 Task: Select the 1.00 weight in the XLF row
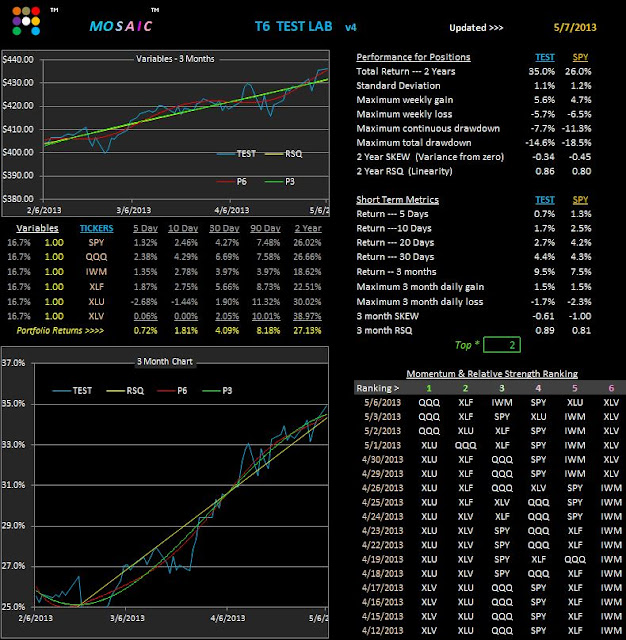point(54,287)
